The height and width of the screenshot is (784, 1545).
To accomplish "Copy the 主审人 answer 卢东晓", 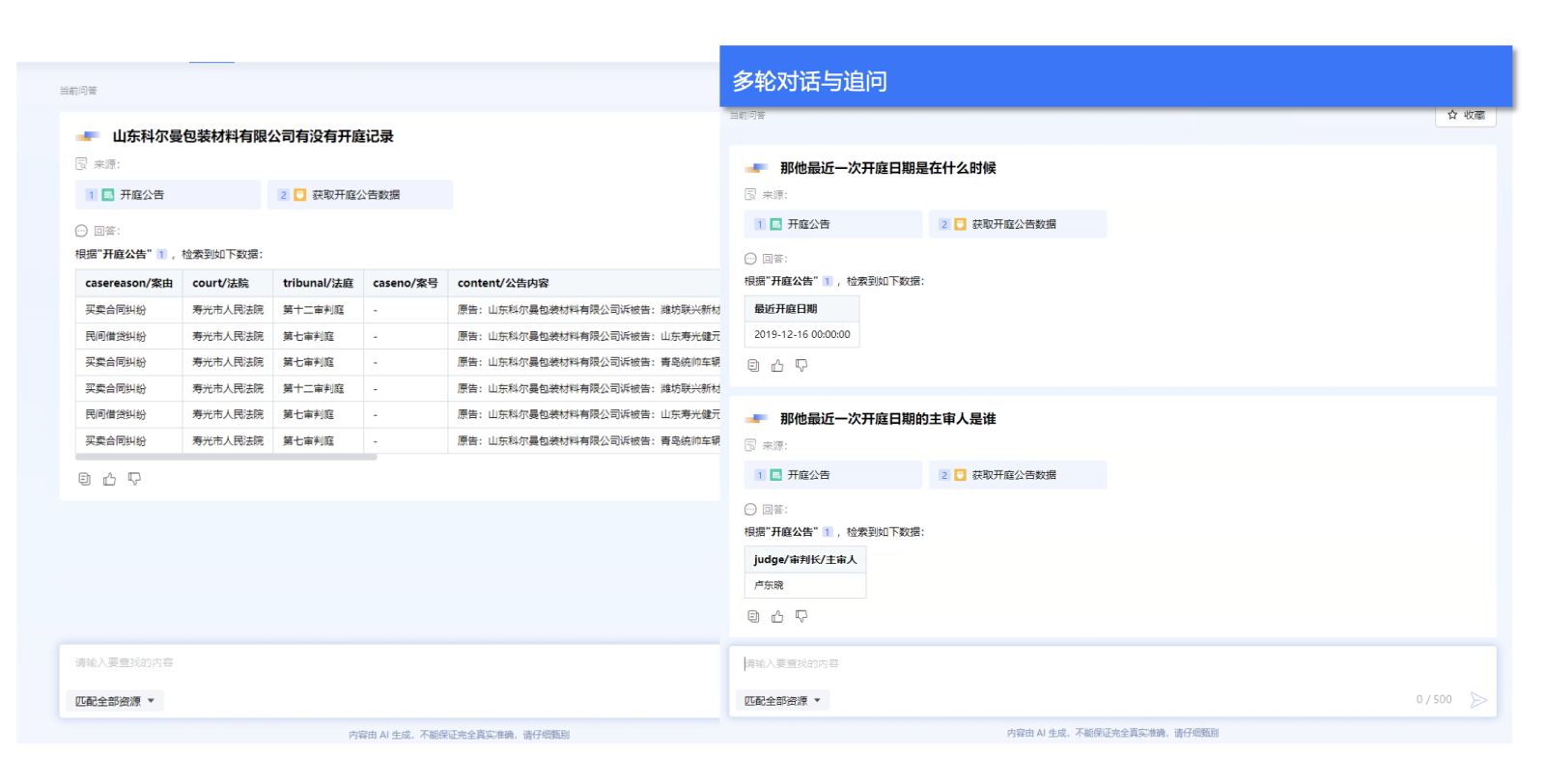I will [753, 616].
